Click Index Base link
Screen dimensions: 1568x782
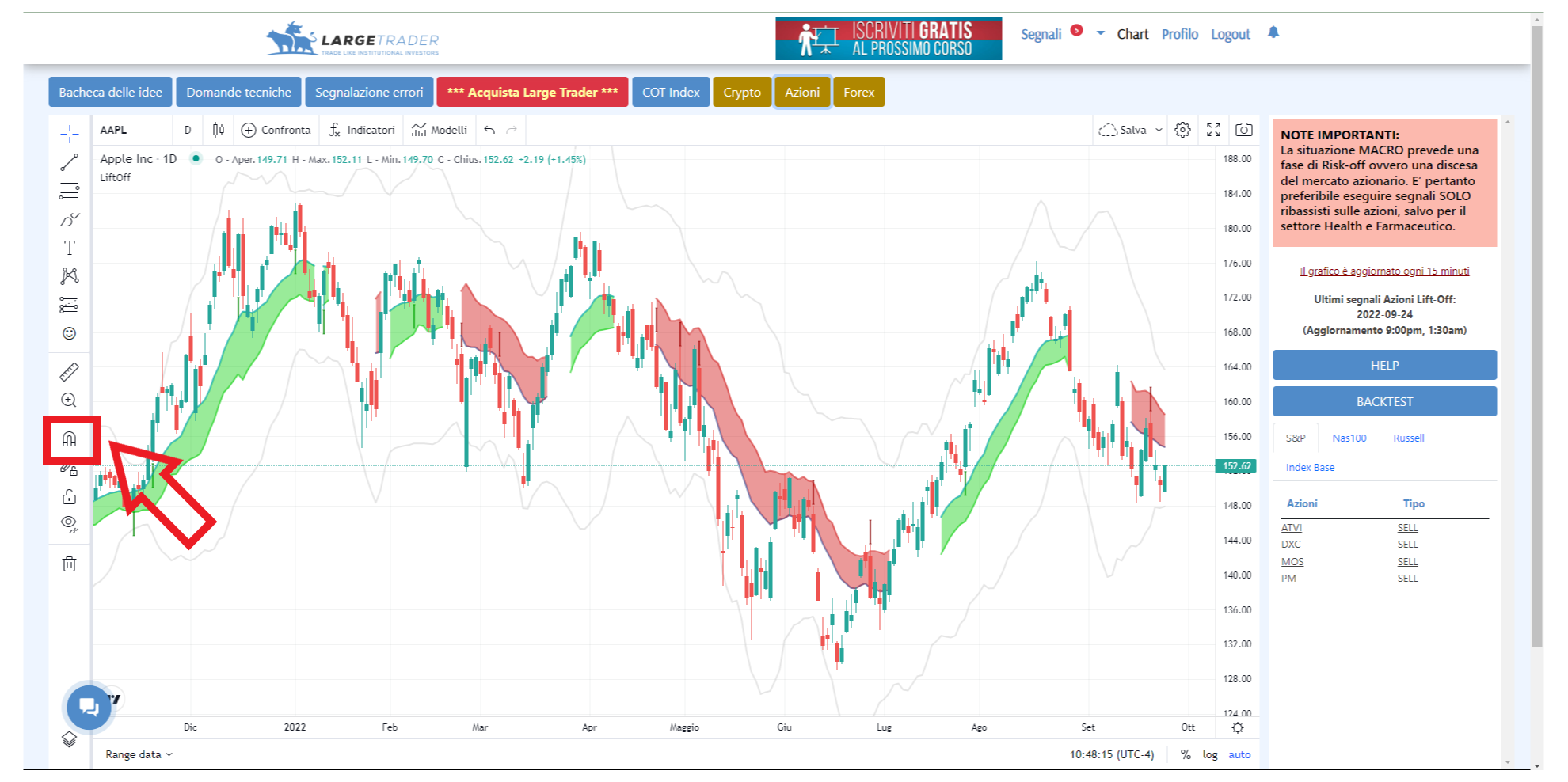[1310, 467]
